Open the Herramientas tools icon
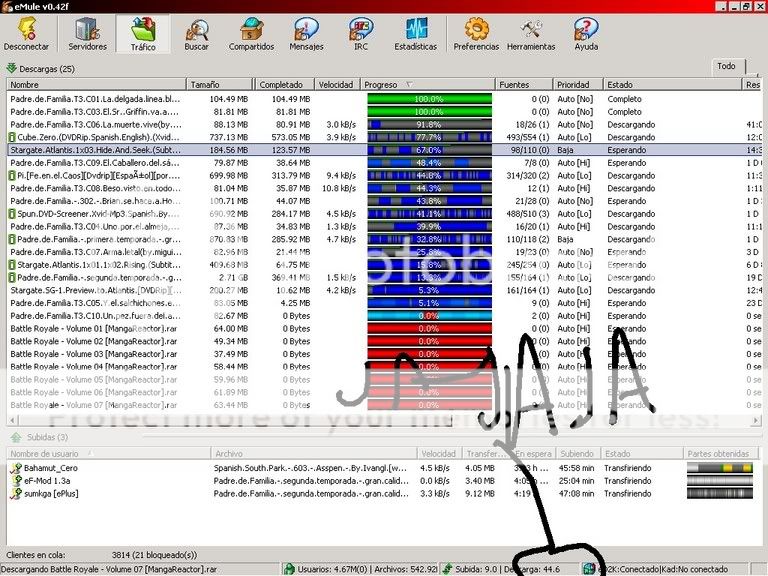The image size is (768, 576). pos(531,34)
